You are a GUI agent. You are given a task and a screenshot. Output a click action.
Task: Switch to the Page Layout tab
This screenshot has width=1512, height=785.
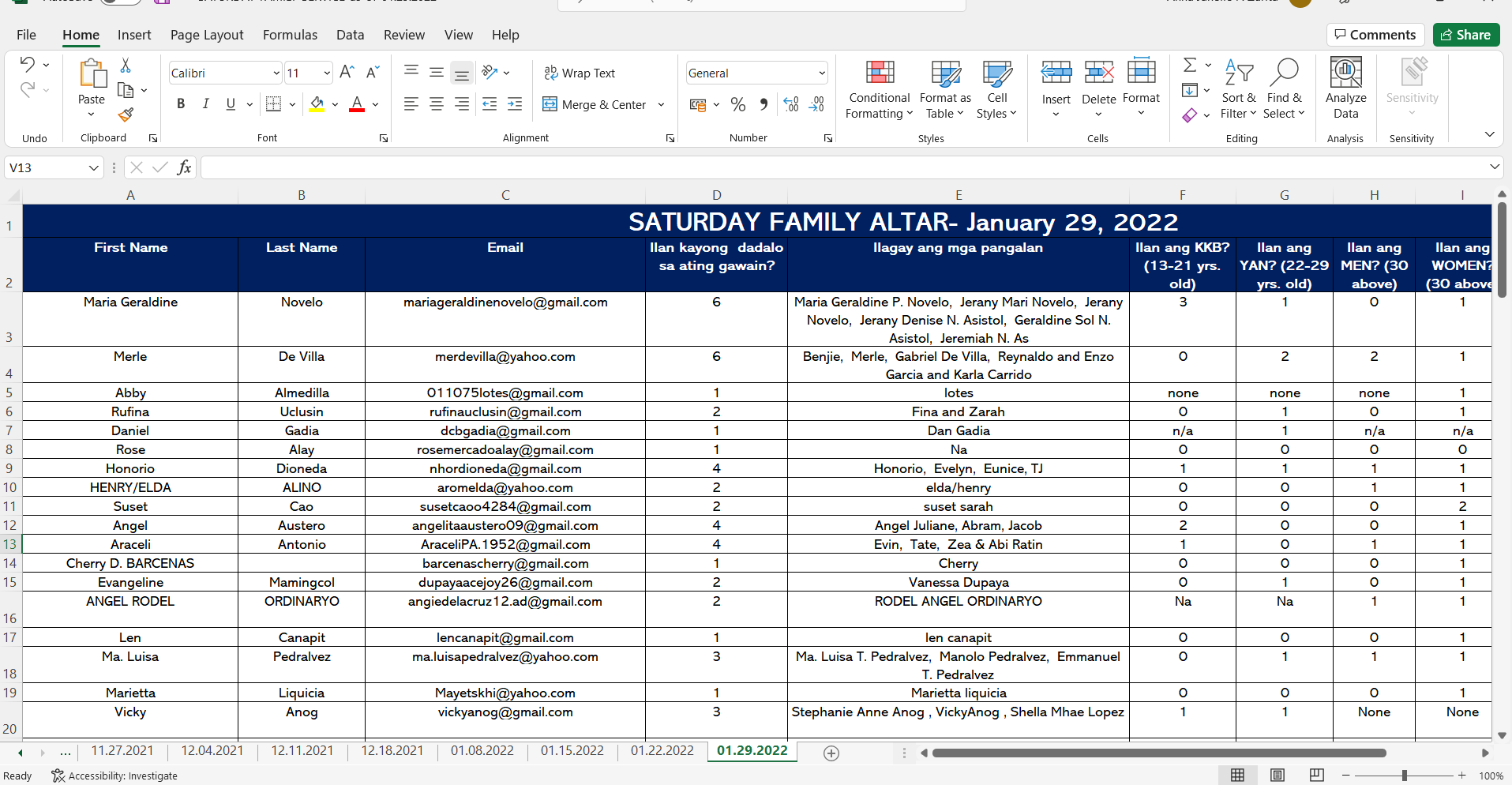click(207, 35)
